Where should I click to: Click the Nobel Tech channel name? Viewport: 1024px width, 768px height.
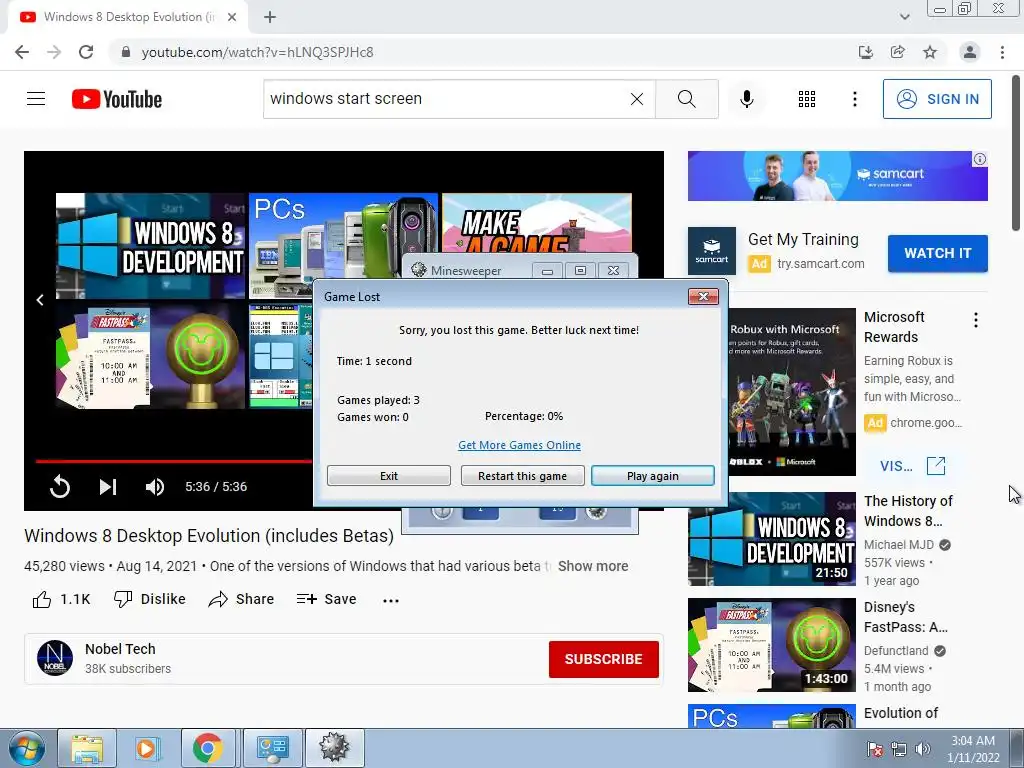[120, 649]
